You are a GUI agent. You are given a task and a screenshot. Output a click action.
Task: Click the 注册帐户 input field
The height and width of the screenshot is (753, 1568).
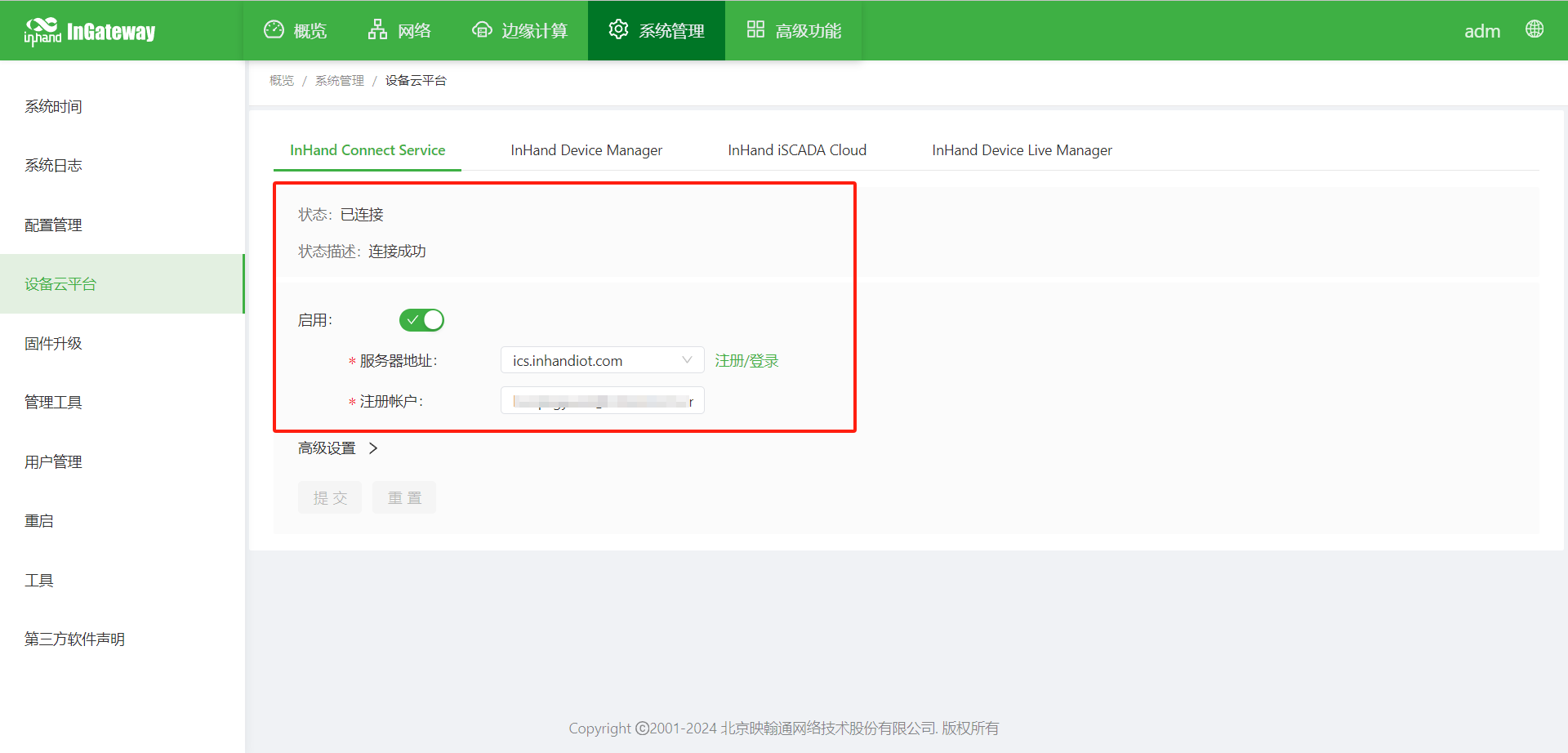click(603, 401)
